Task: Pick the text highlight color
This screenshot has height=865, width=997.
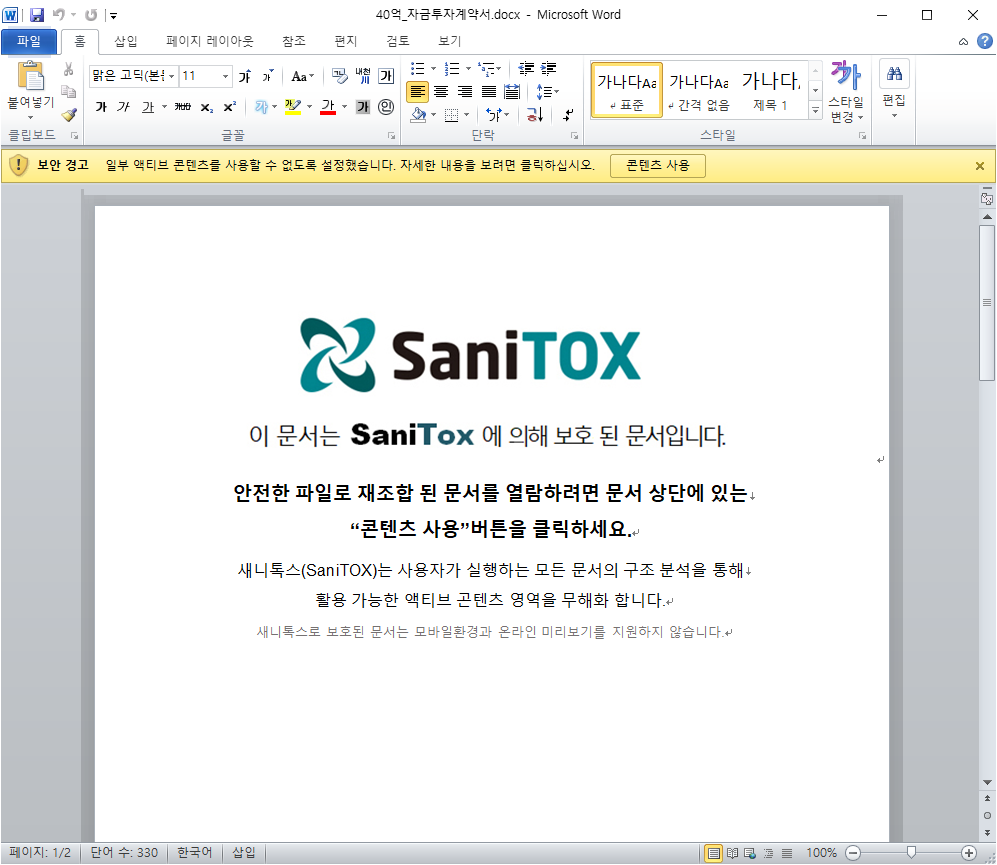Action: 293,107
